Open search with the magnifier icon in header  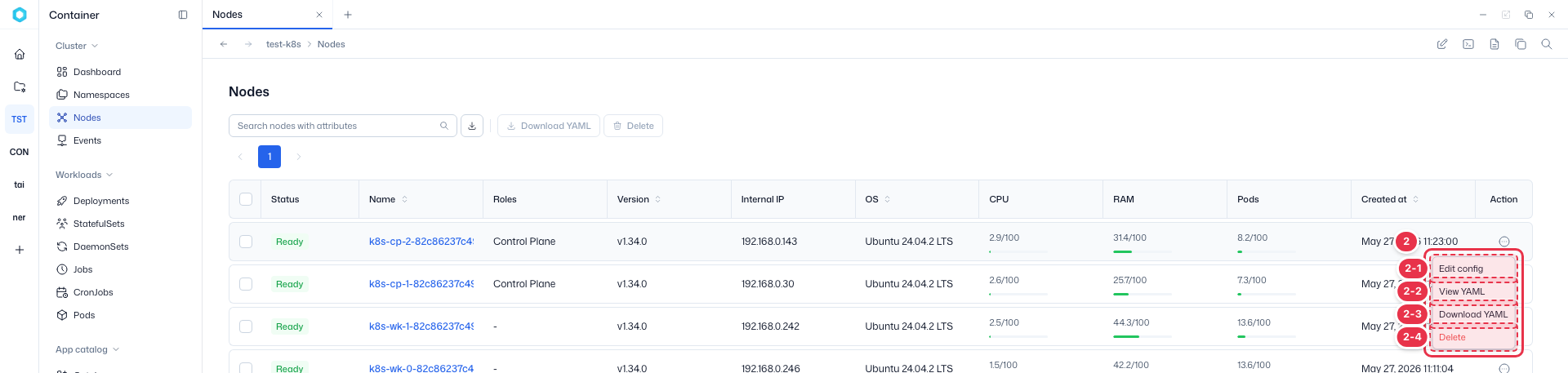click(1547, 44)
